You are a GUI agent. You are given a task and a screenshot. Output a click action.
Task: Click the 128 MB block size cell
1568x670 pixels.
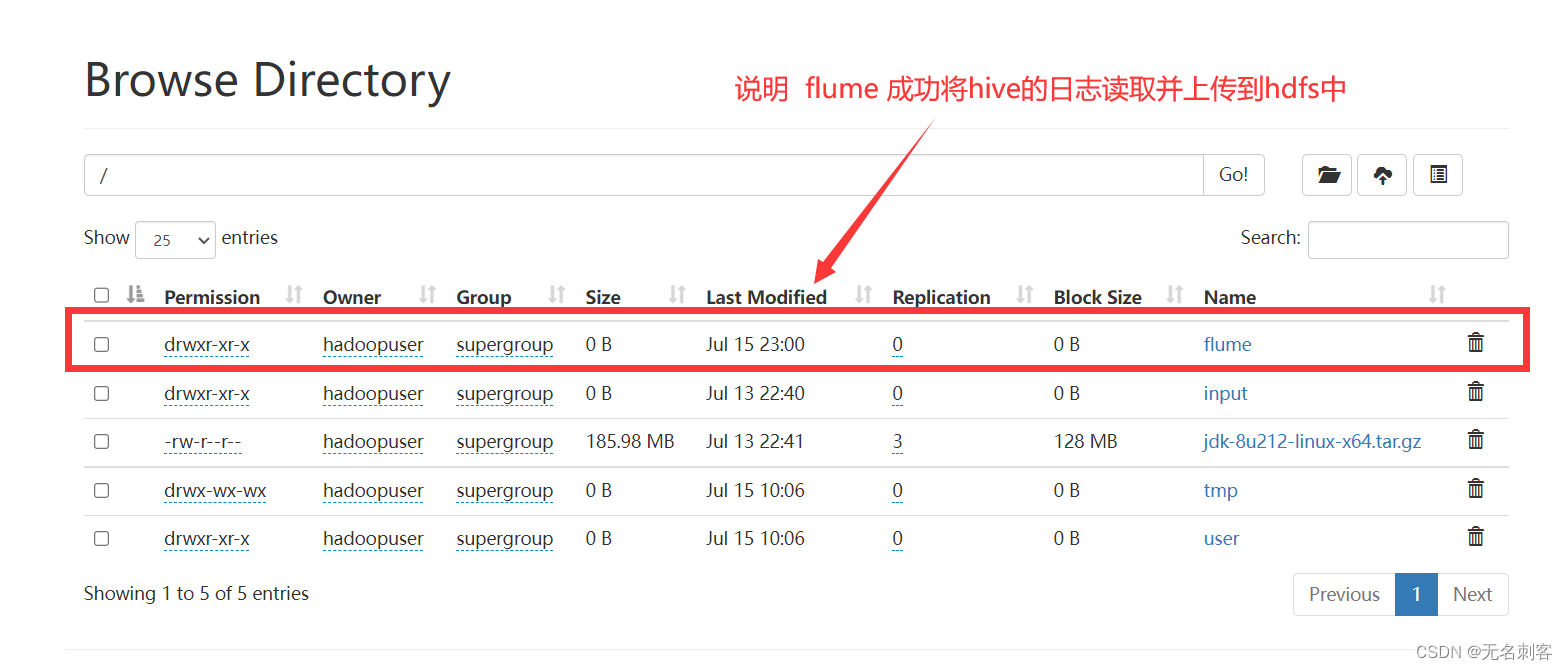tap(1085, 441)
